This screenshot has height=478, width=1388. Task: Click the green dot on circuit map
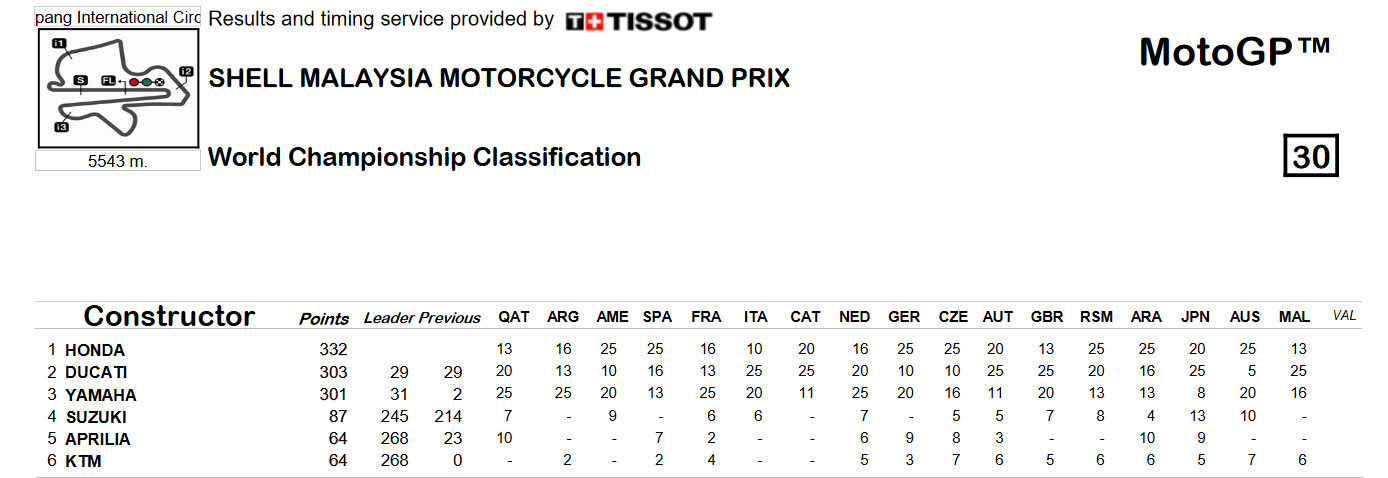(147, 81)
